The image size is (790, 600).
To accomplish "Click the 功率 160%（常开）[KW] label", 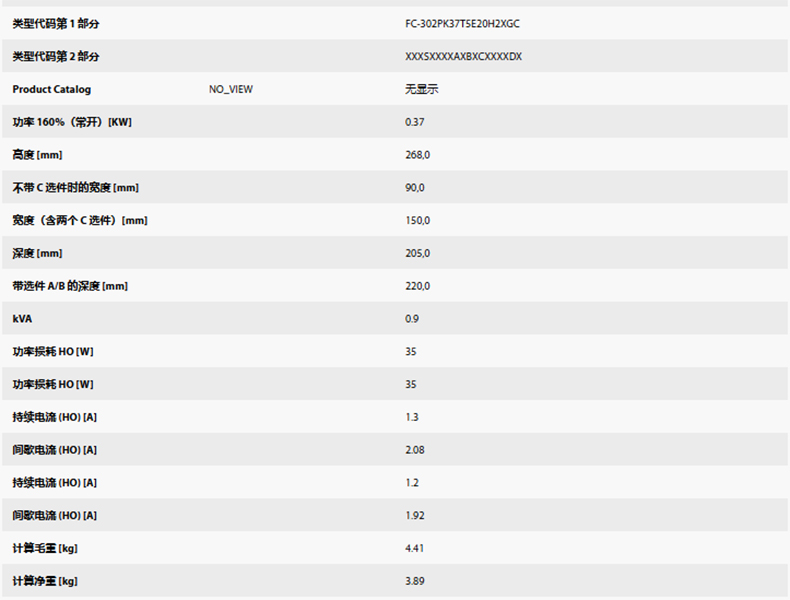I will pos(72,122).
